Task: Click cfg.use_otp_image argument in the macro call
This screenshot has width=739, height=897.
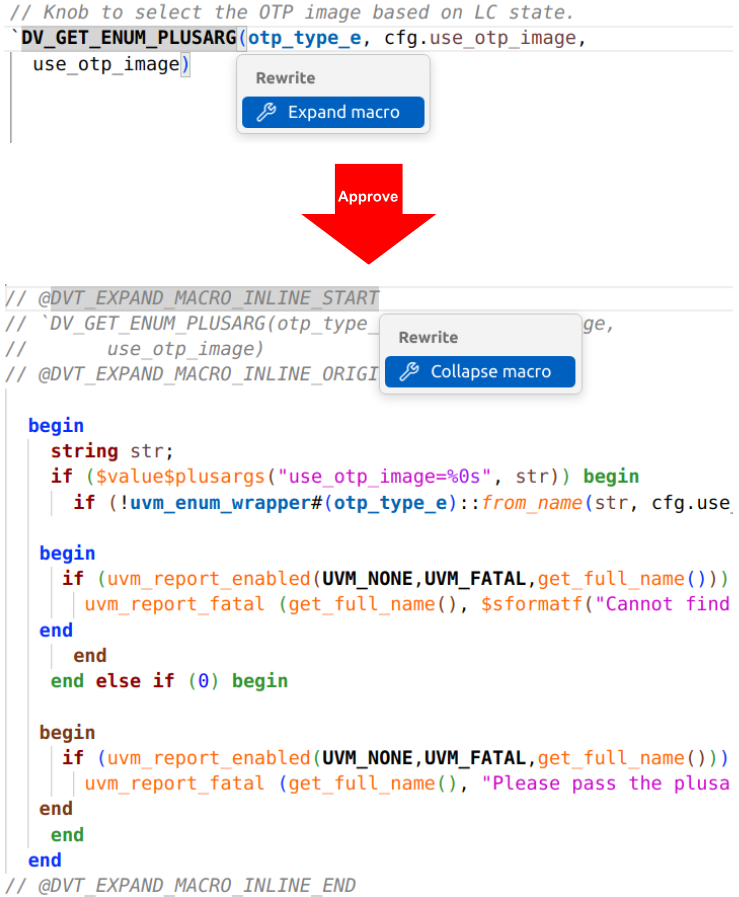Action: coord(481,38)
